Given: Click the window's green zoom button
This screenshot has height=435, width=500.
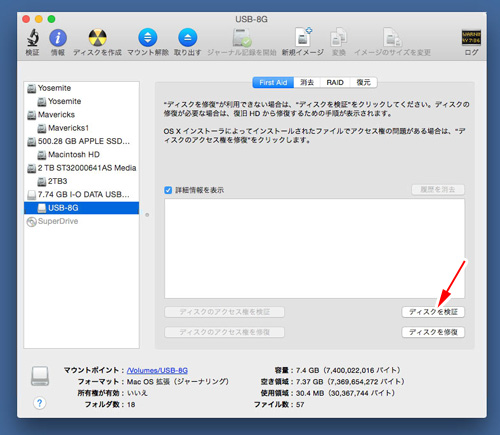Looking at the screenshot, I should tap(51, 19).
